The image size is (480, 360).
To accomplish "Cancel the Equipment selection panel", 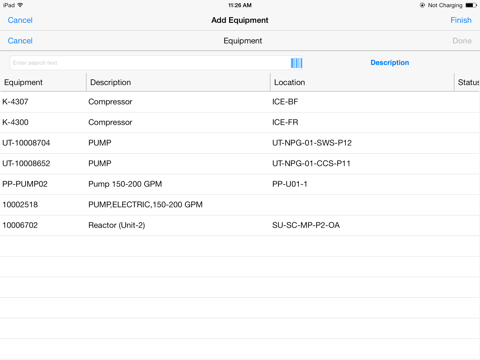I will (x=20, y=41).
